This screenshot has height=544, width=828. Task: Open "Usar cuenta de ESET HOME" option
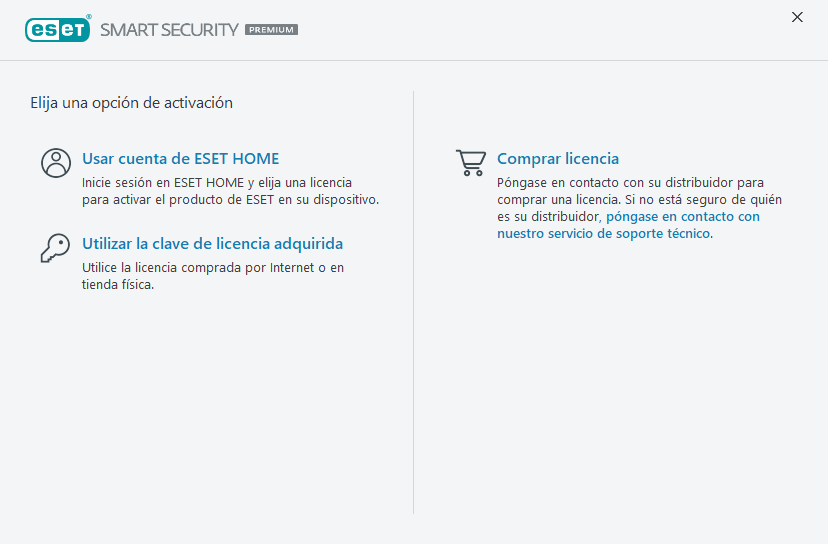[180, 159]
